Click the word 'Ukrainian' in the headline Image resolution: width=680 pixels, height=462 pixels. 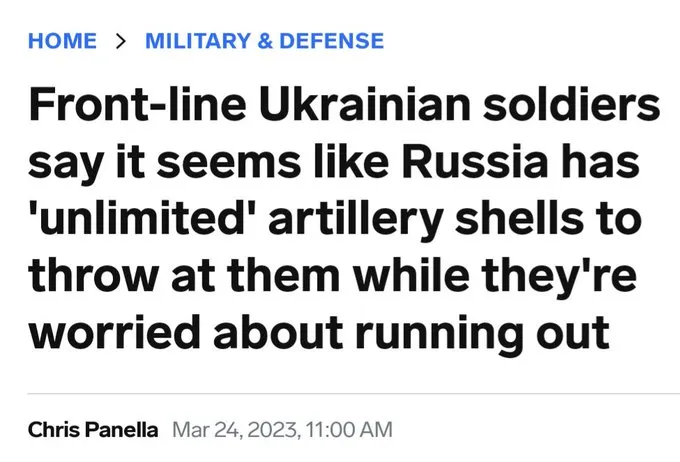coord(320,107)
